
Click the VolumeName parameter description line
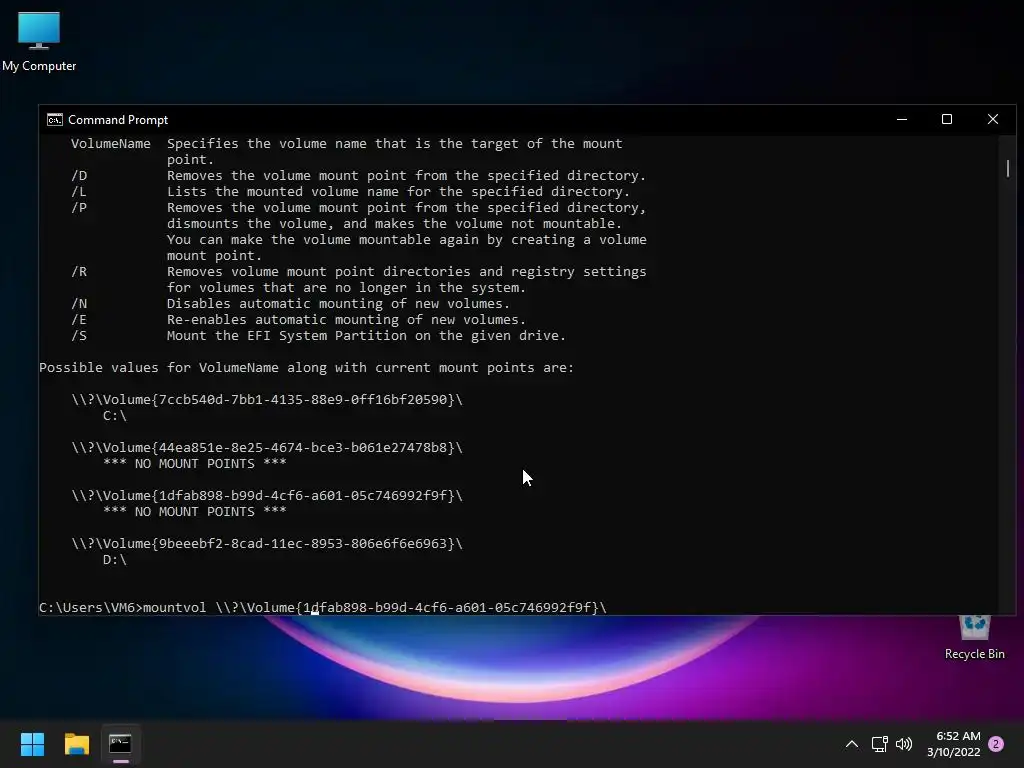tap(347, 152)
